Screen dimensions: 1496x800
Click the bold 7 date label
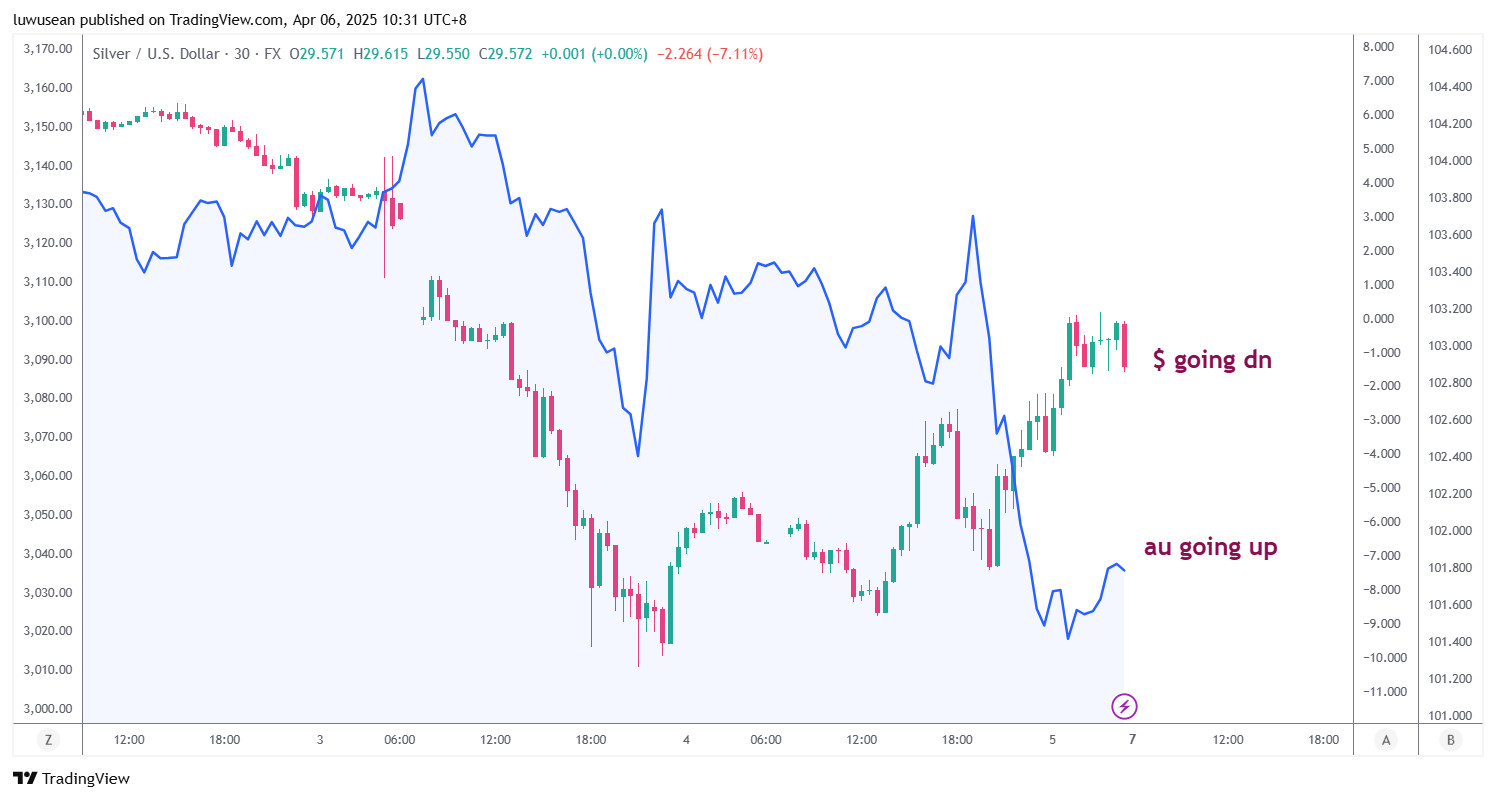pyautogui.click(x=1132, y=740)
